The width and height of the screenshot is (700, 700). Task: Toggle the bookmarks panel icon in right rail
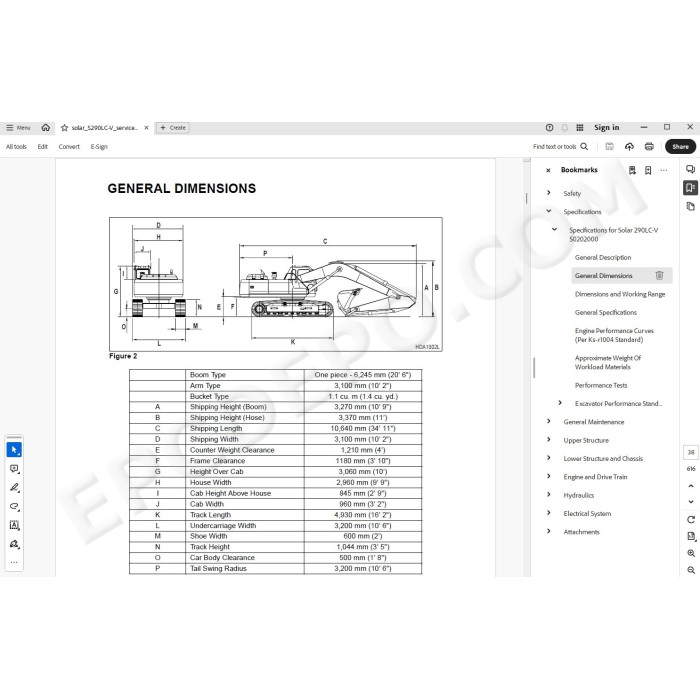pos(690,188)
